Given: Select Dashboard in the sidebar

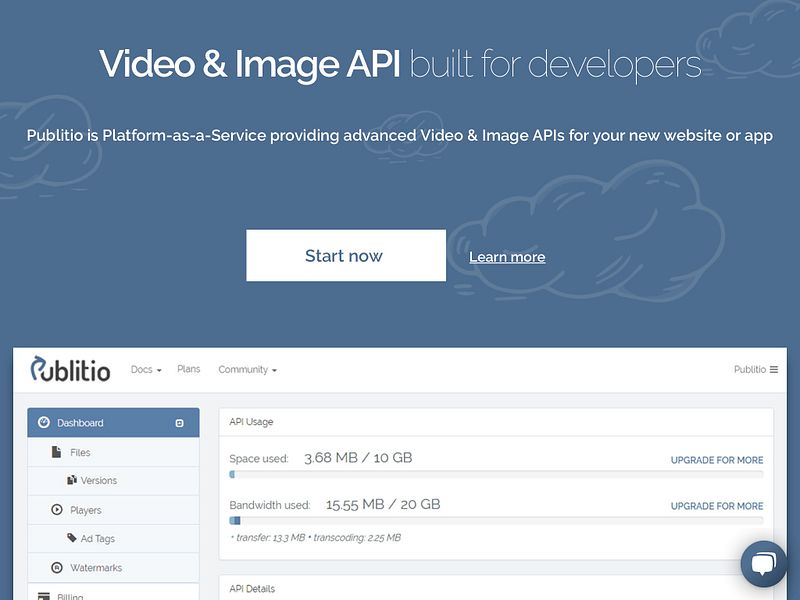Looking at the screenshot, I should click(113, 422).
